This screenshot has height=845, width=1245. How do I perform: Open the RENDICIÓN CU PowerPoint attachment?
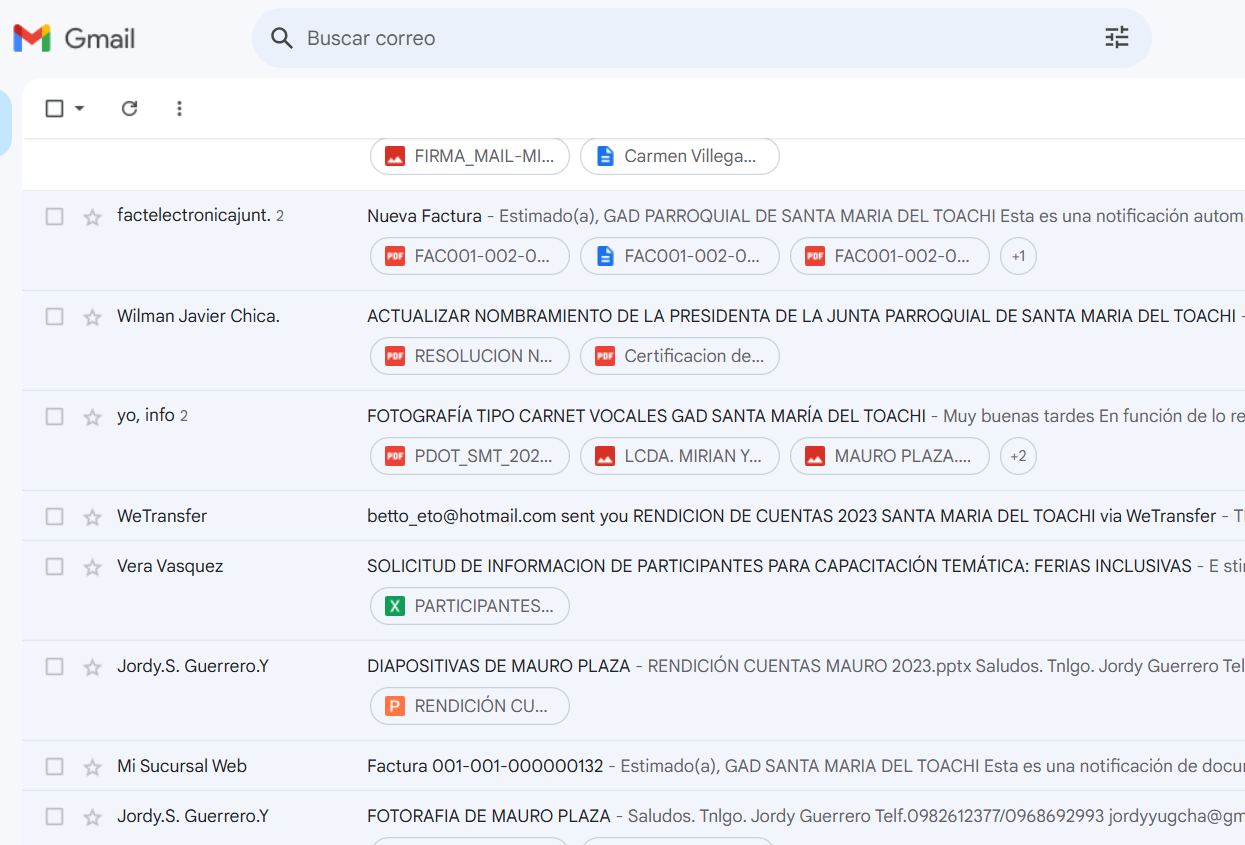[x=470, y=706]
